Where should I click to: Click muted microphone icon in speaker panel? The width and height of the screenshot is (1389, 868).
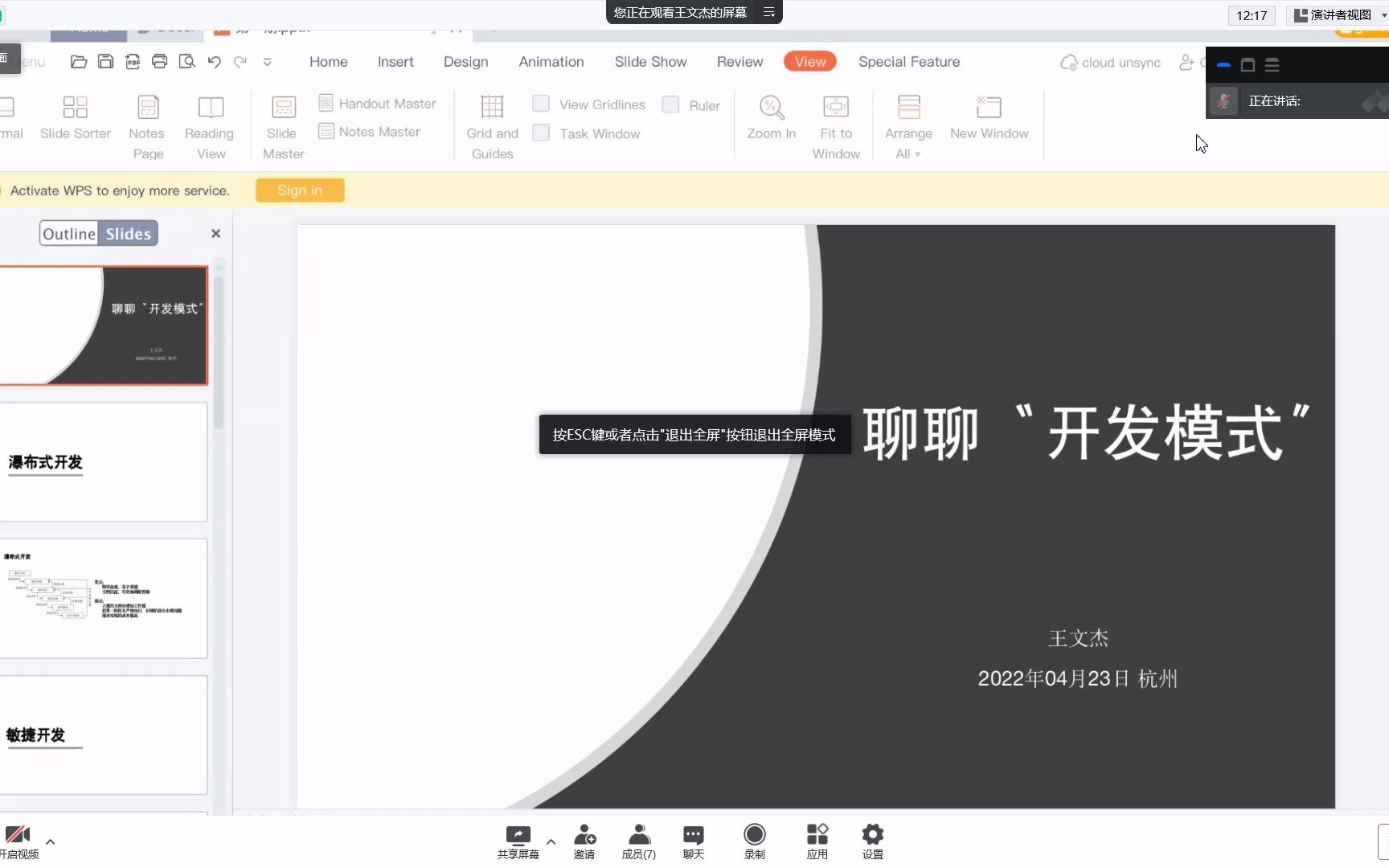point(1223,101)
